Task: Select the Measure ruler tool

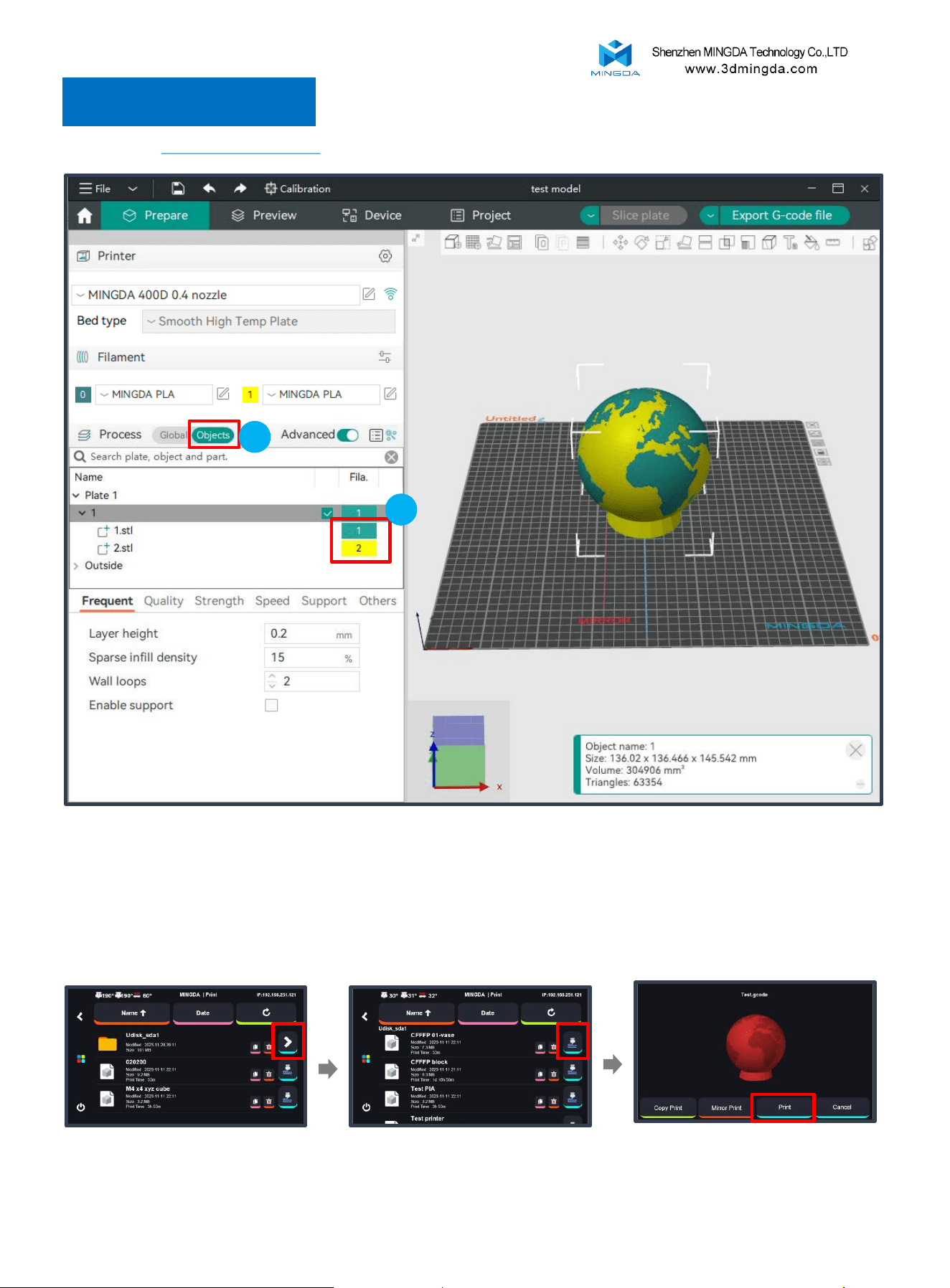Action: (833, 242)
